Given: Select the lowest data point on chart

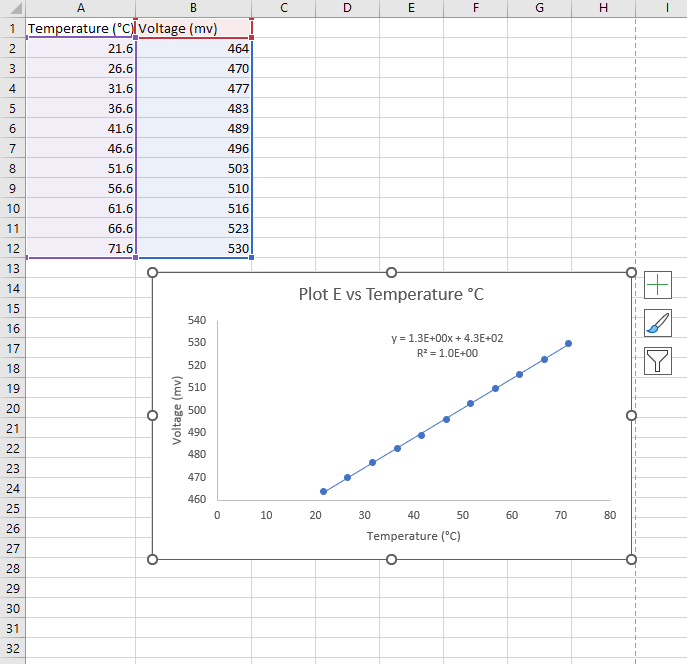Looking at the screenshot, I should 323,491.
